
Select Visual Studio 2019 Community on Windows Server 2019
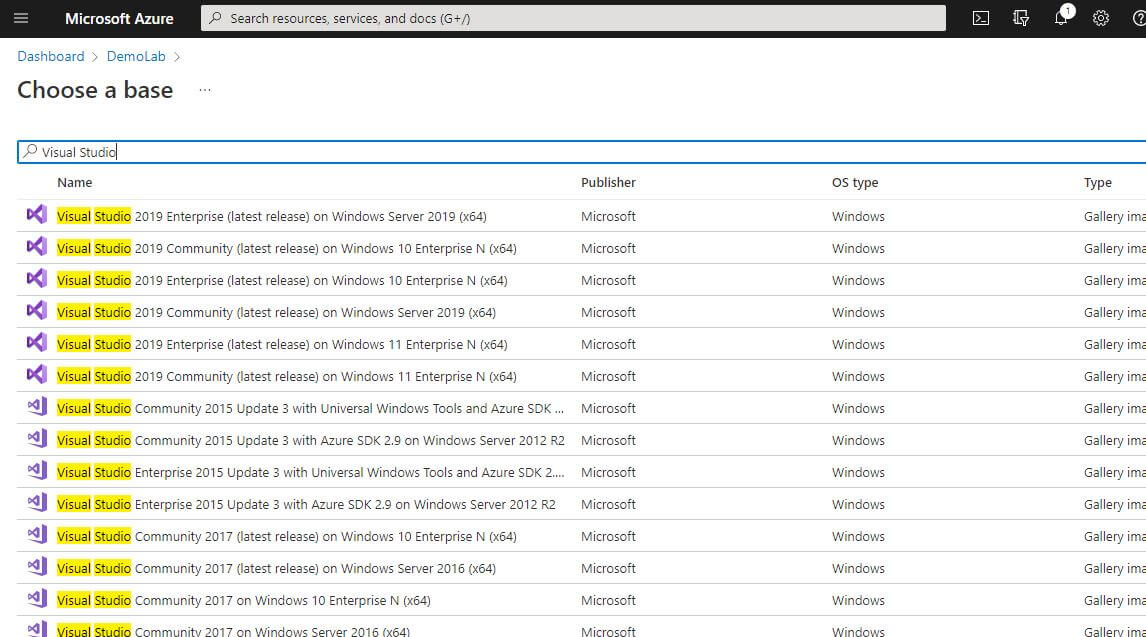pos(276,313)
